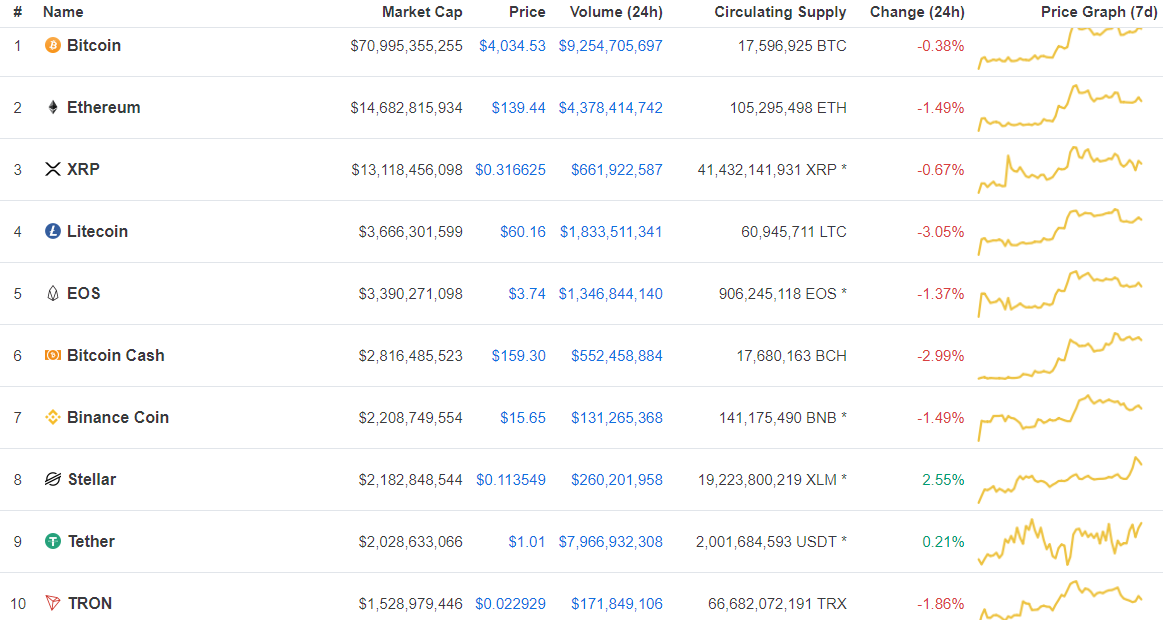The height and width of the screenshot is (620, 1163).
Task: Open the Litecoin 7-day price graph
Action: coord(1061,232)
